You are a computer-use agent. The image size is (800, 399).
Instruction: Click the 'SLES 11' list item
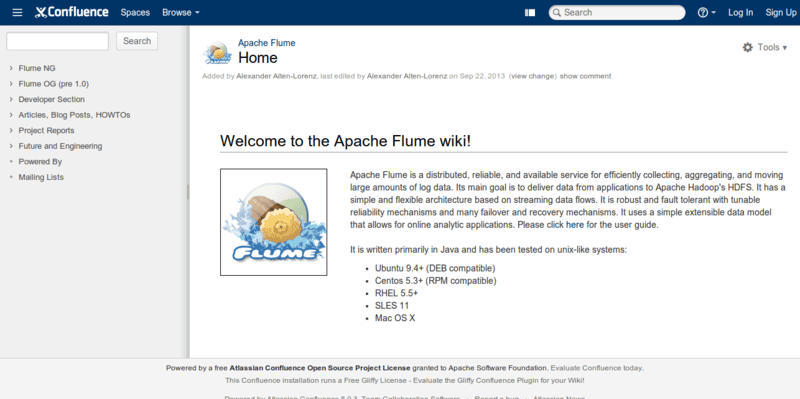[x=392, y=306]
